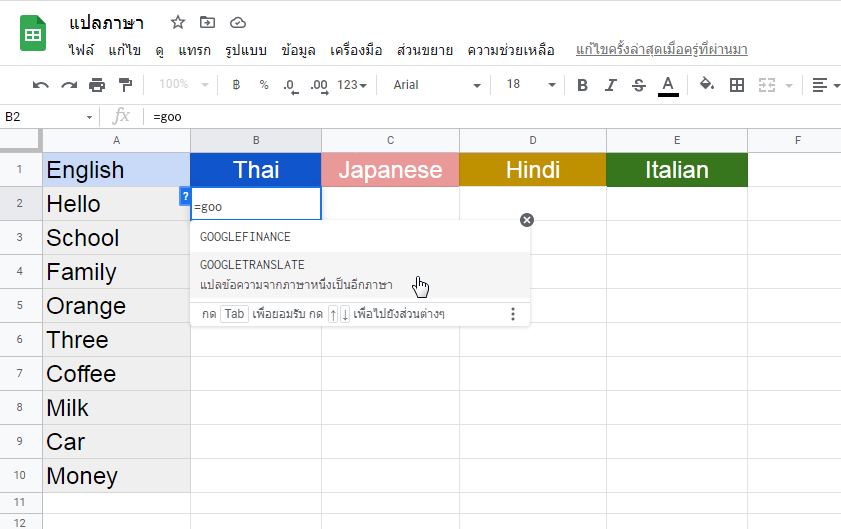Open the ส่วนขยาย menu
Screen dimensions: 841x529
point(425,50)
